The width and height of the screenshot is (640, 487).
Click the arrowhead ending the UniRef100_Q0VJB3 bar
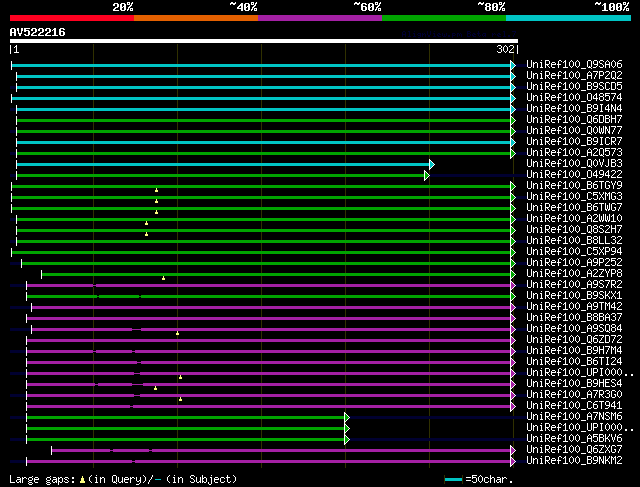tap(431, 164)
